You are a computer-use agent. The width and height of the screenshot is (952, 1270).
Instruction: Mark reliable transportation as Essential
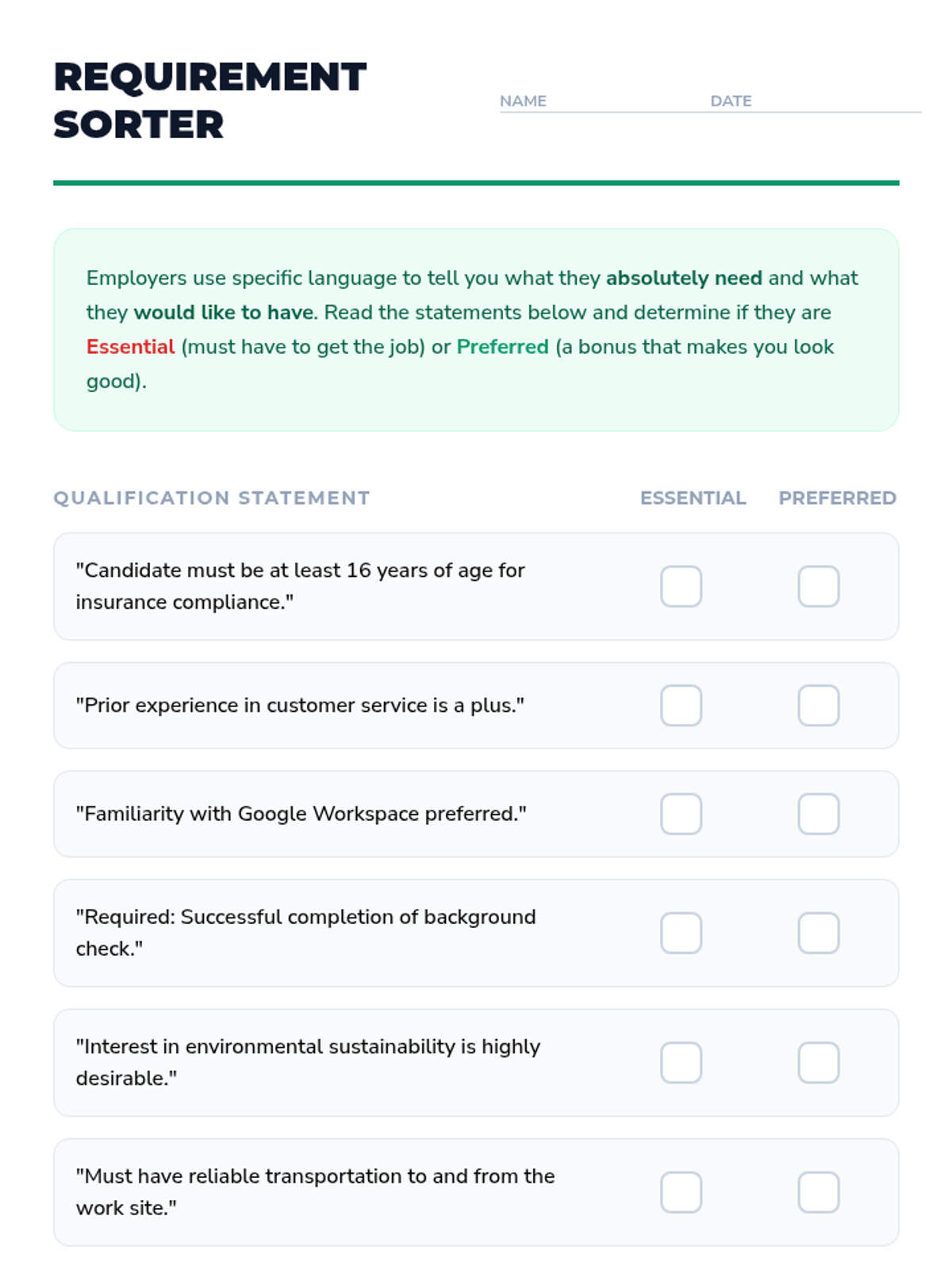(681, 1192)
